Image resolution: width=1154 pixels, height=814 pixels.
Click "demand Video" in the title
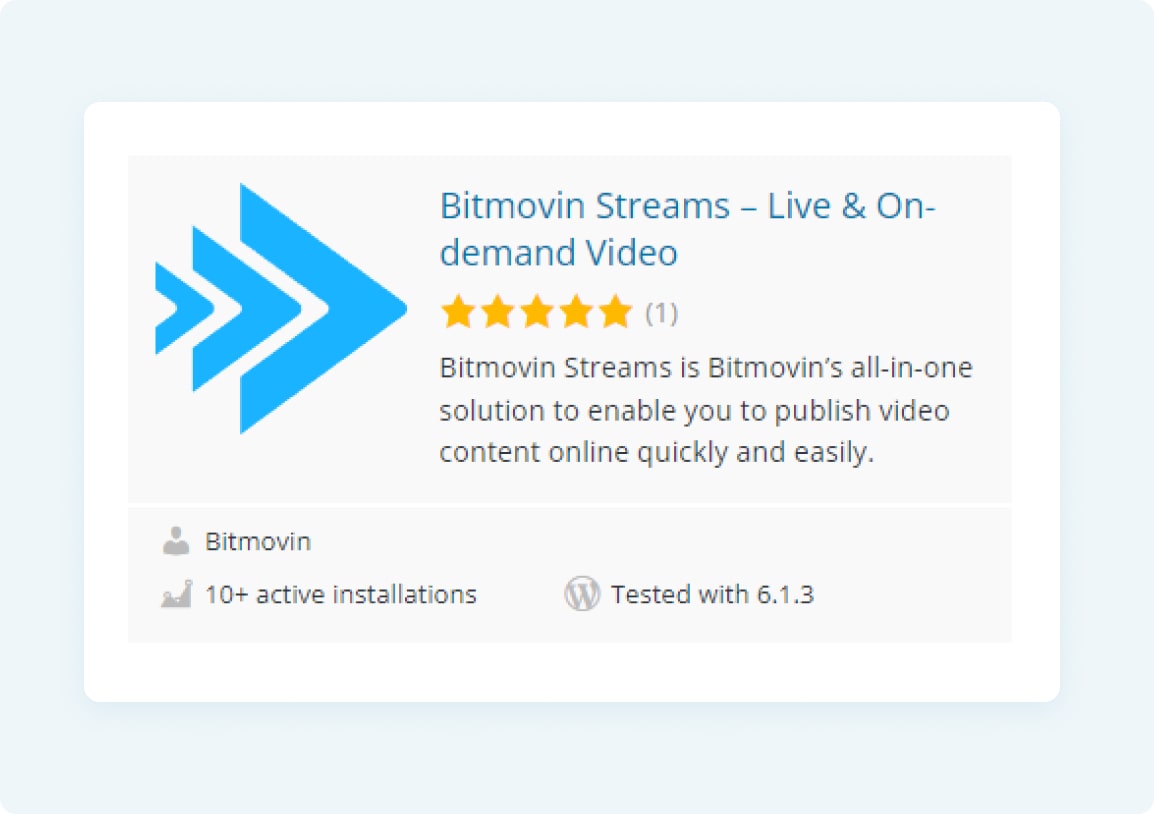click(559, 252)
